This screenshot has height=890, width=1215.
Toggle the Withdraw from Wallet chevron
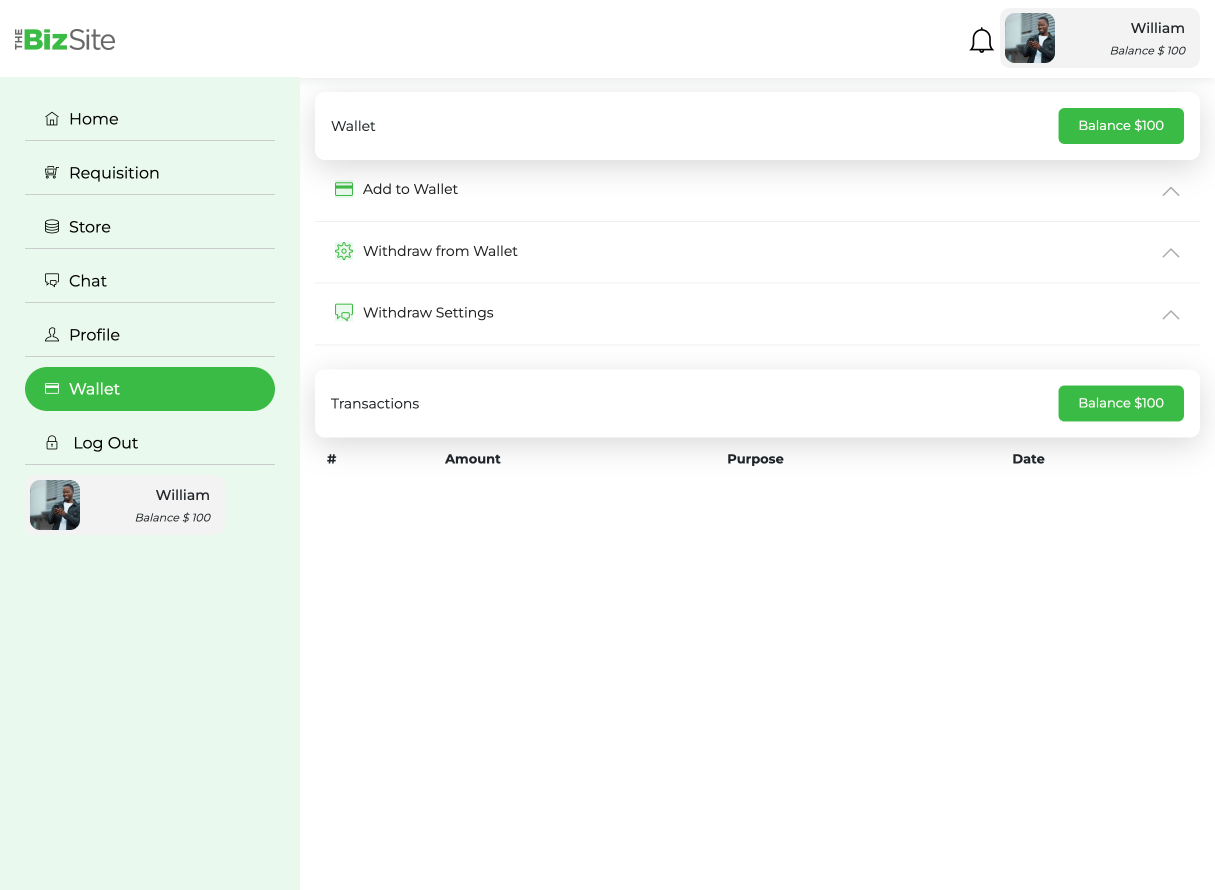(x=1170, y=253)
